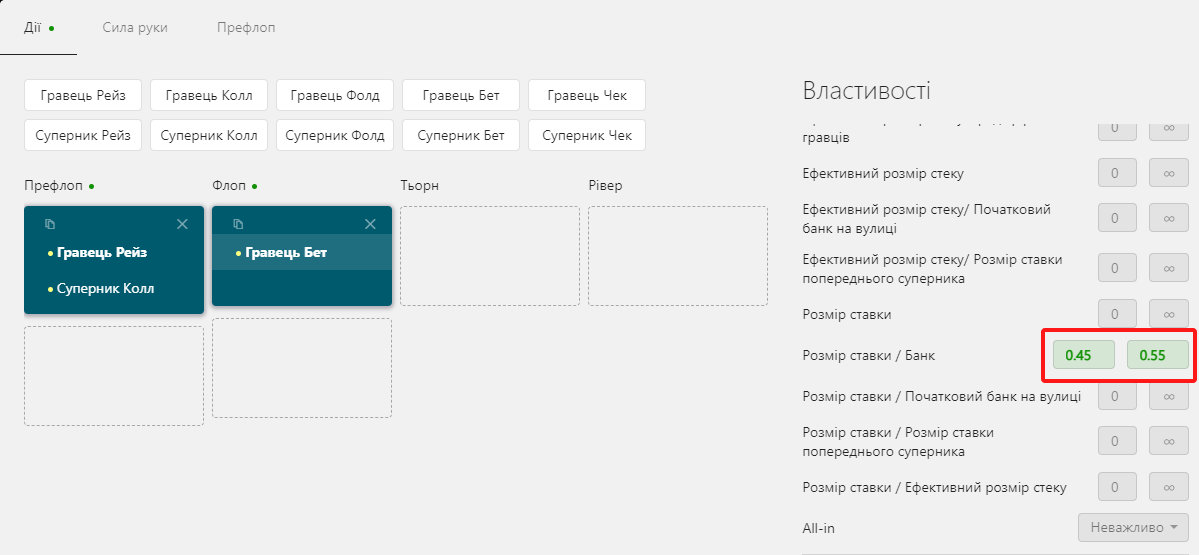Click the empty Тьорн action slot

click(489, 256)
